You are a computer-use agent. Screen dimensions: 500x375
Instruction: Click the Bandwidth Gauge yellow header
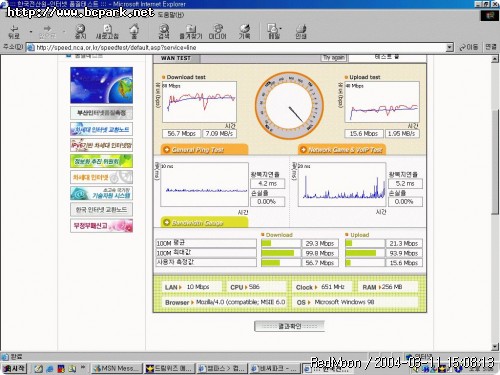pos(204,222)
